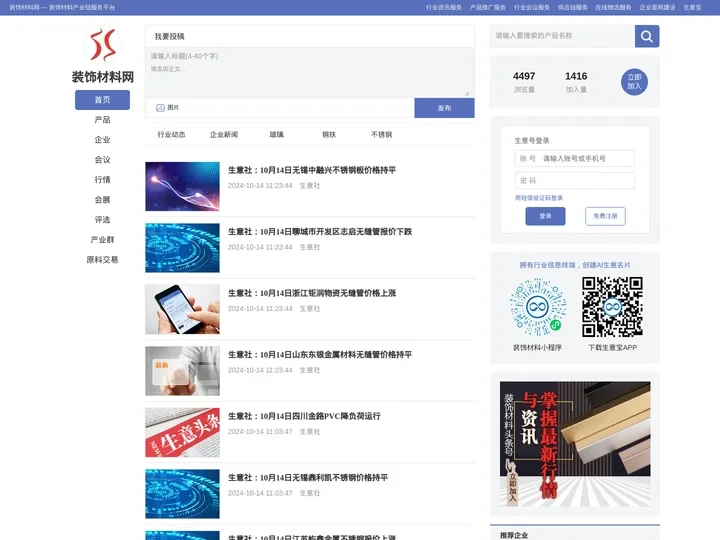720x540 pixels.
Task: Open 产品 in the sidebar menu
Action: click(x=102, y=120)
